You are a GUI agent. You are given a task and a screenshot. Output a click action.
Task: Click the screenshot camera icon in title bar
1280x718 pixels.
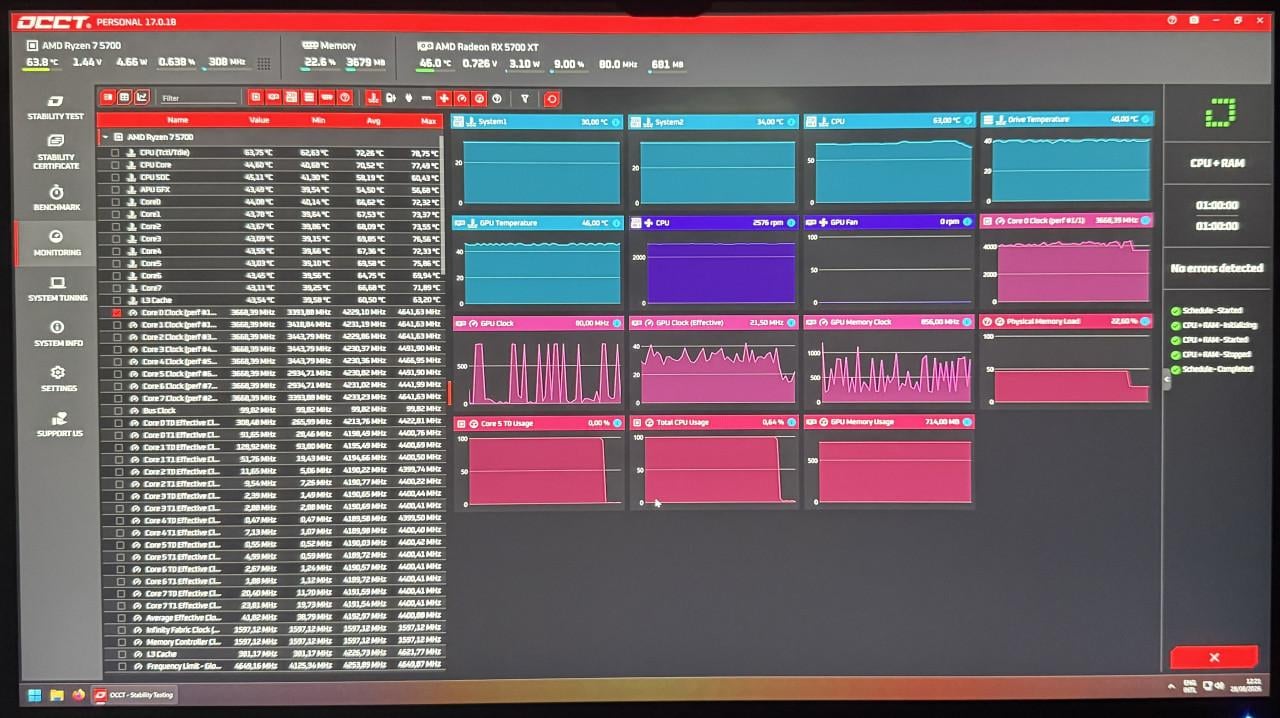click(x=1194, y=20)
